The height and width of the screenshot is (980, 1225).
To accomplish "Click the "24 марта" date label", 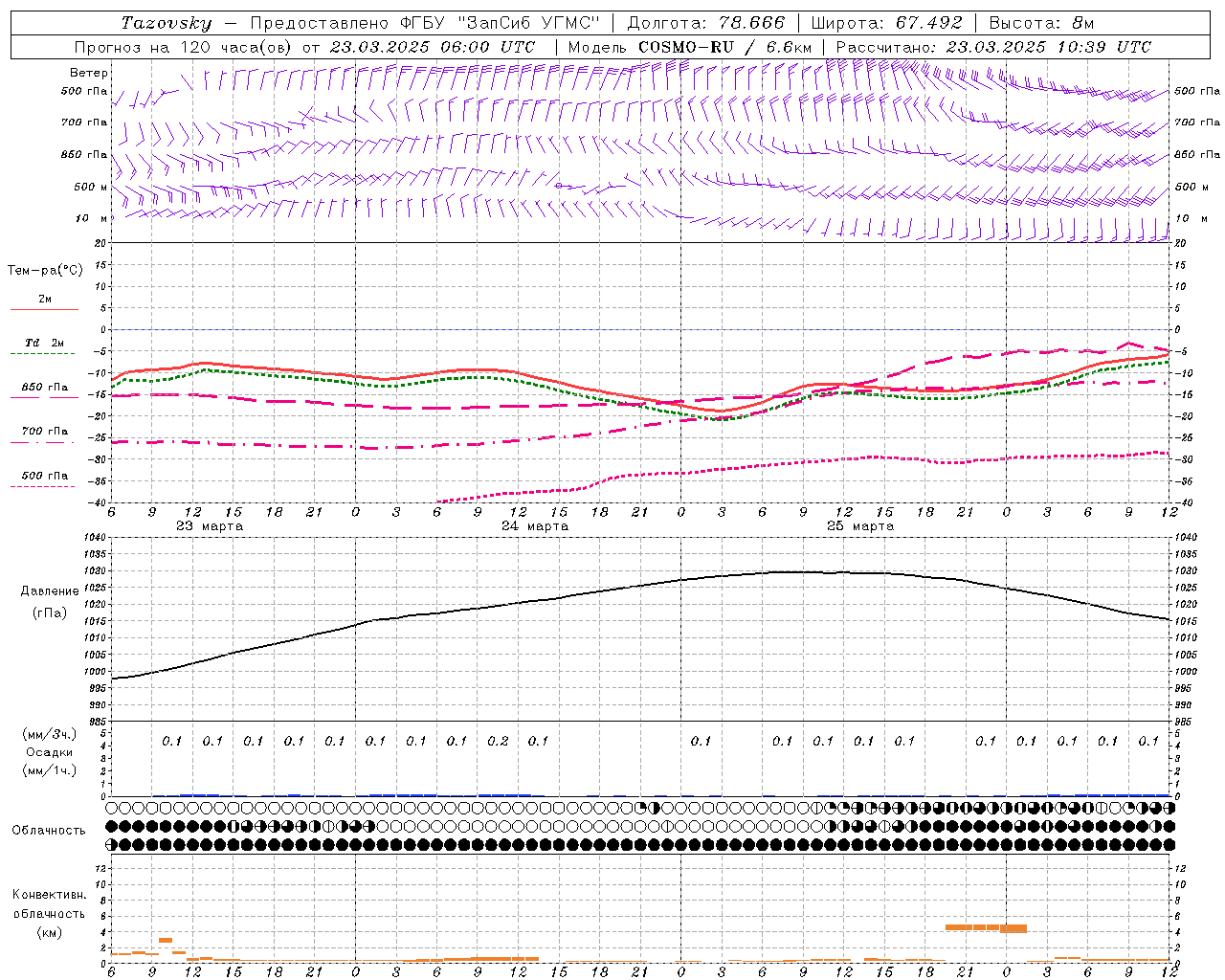I will tap(535, 526).
